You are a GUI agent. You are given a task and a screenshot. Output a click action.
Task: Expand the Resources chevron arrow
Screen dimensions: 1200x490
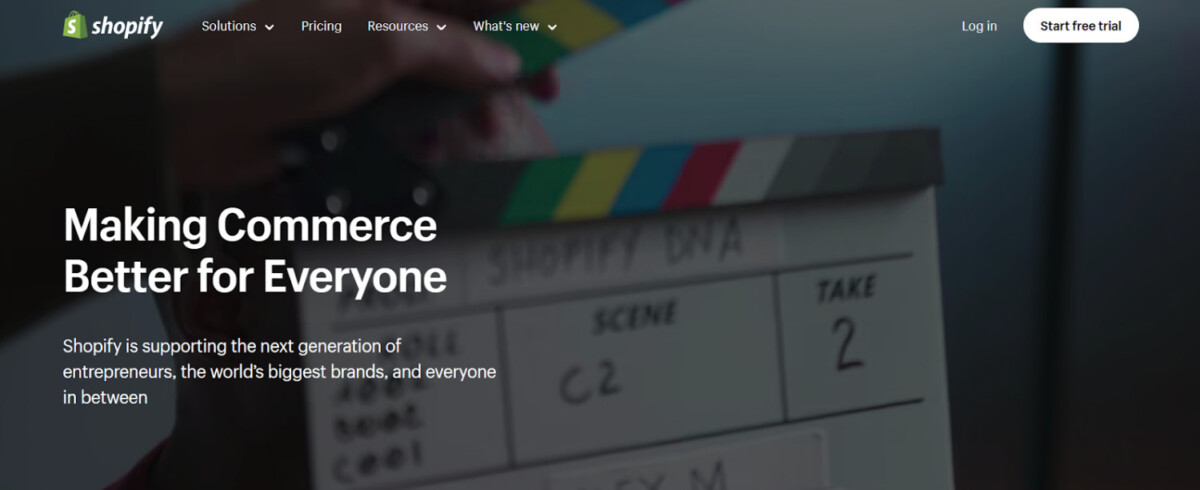[441, 27]
